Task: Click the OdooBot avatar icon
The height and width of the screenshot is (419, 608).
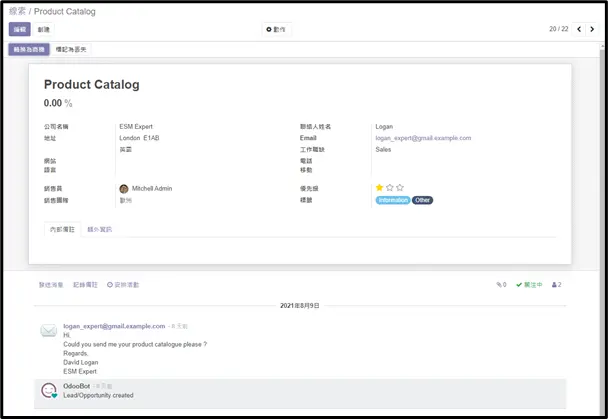Action: [x=49, y=390]
